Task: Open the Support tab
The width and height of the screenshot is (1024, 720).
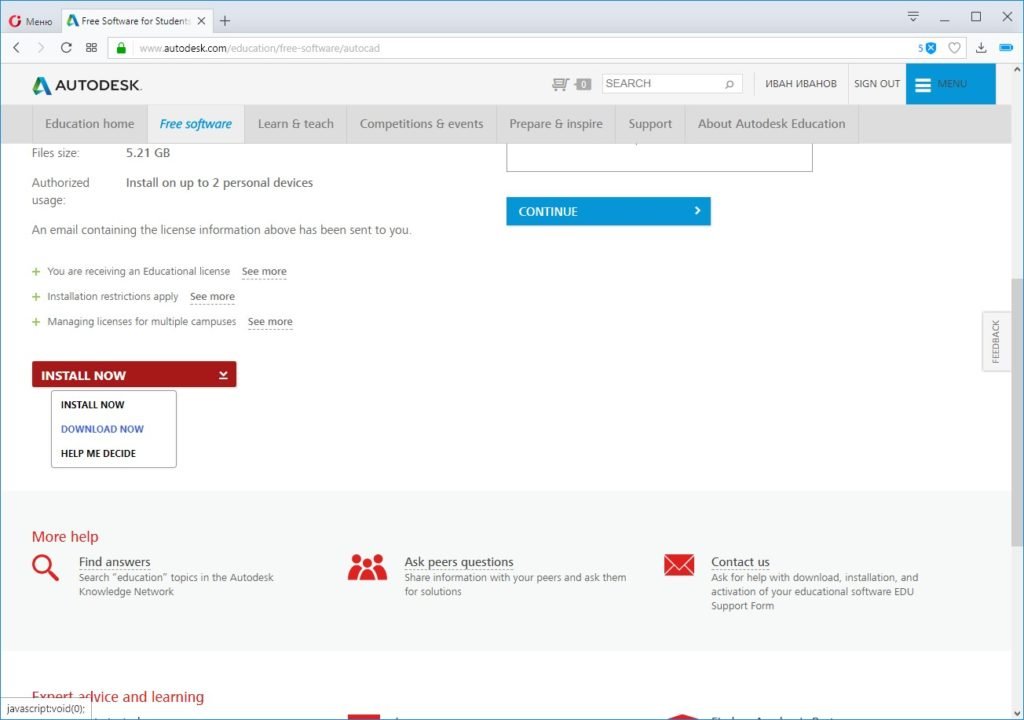Action: [x=650, y=123]
